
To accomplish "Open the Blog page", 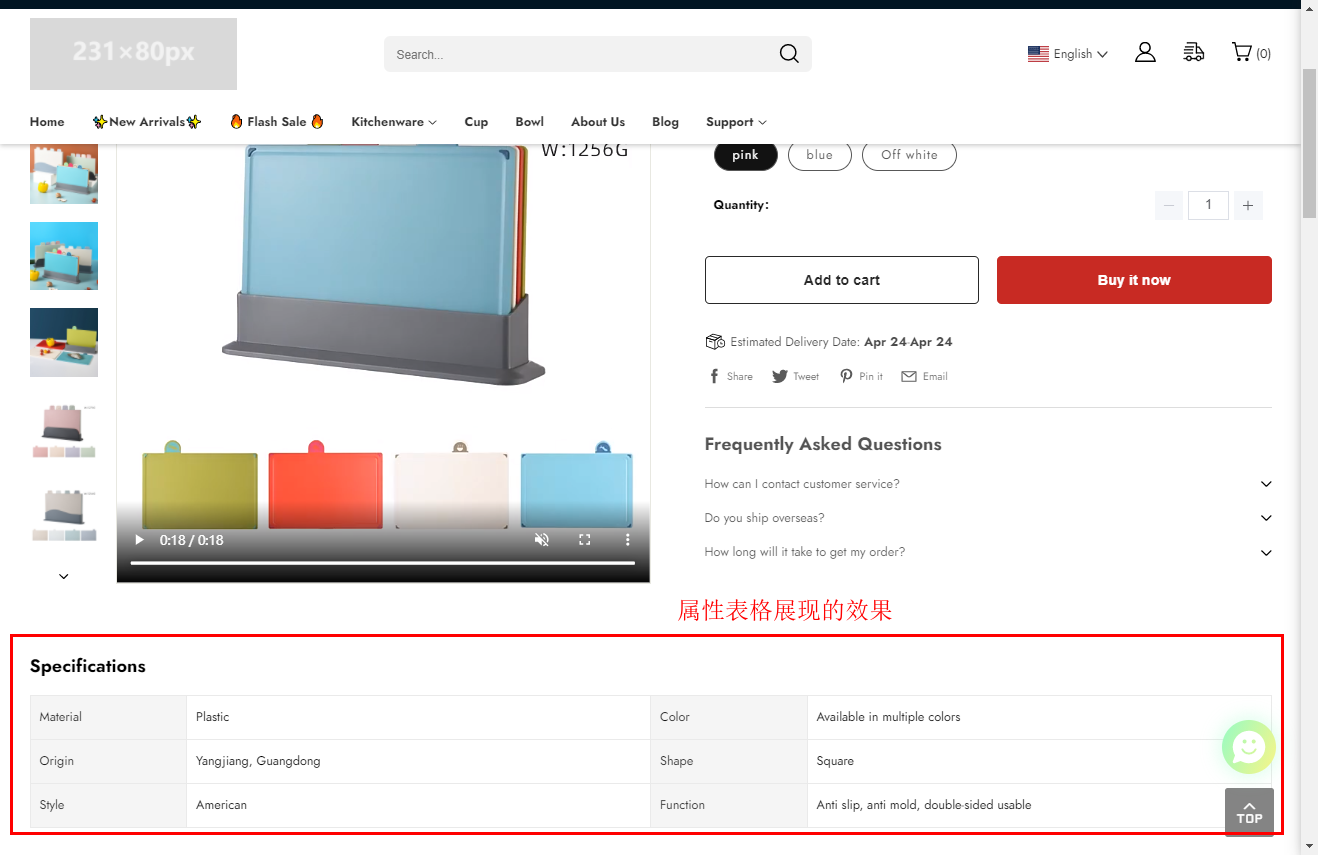I will click(665, 122).
